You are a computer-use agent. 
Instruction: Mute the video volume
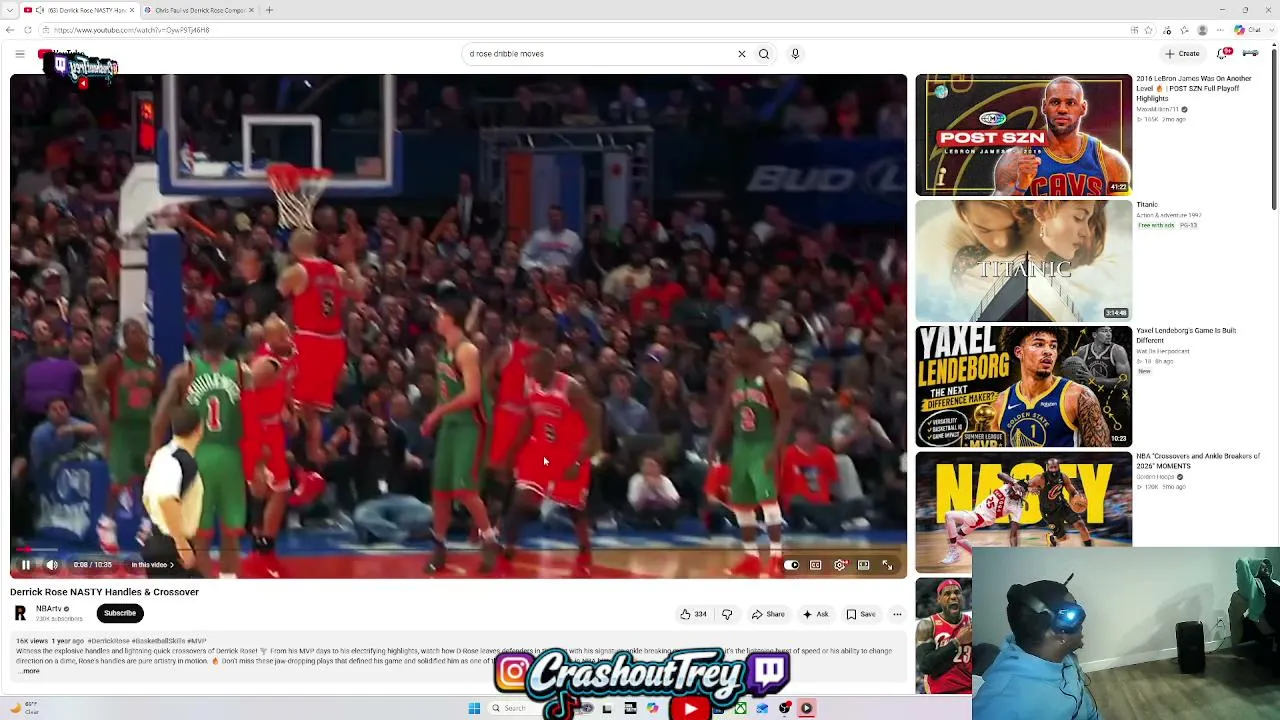point(52,565)
